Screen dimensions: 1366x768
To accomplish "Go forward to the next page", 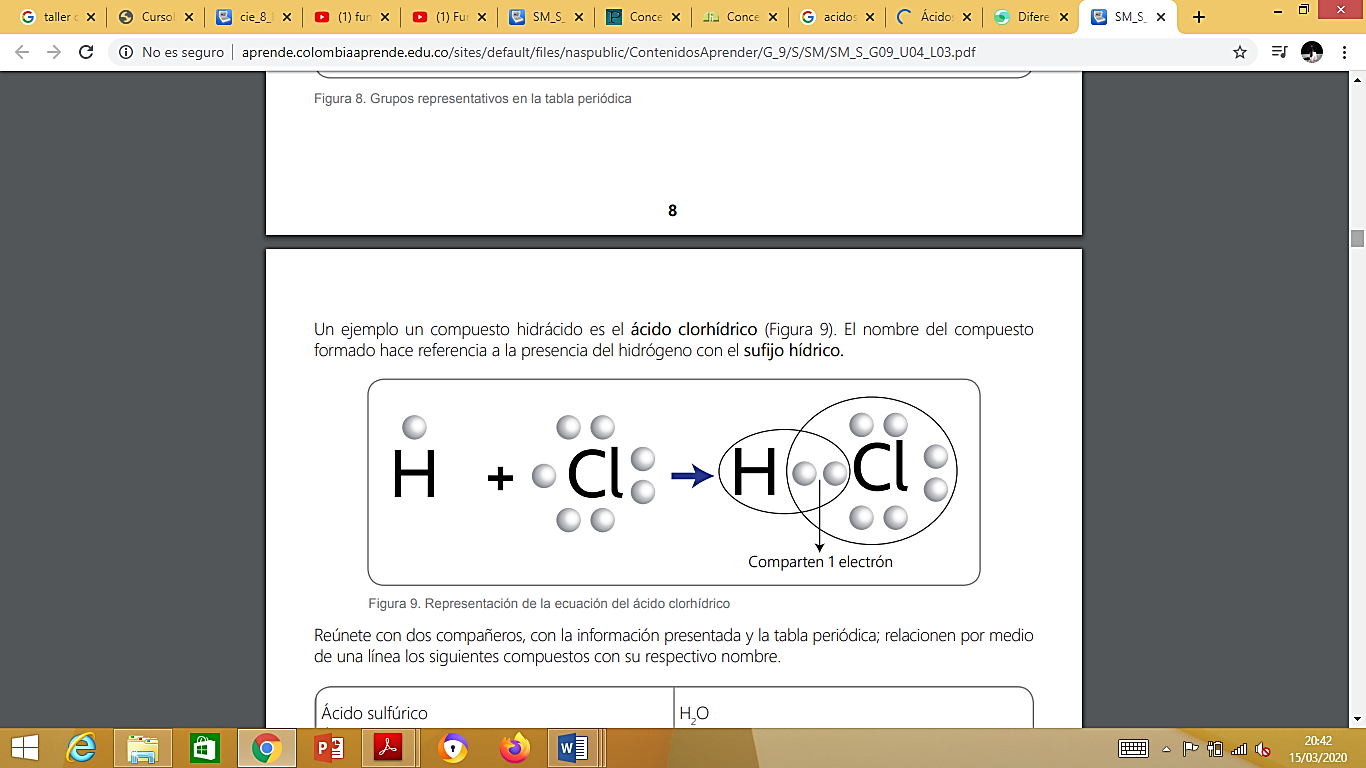I will click(54, 52).
